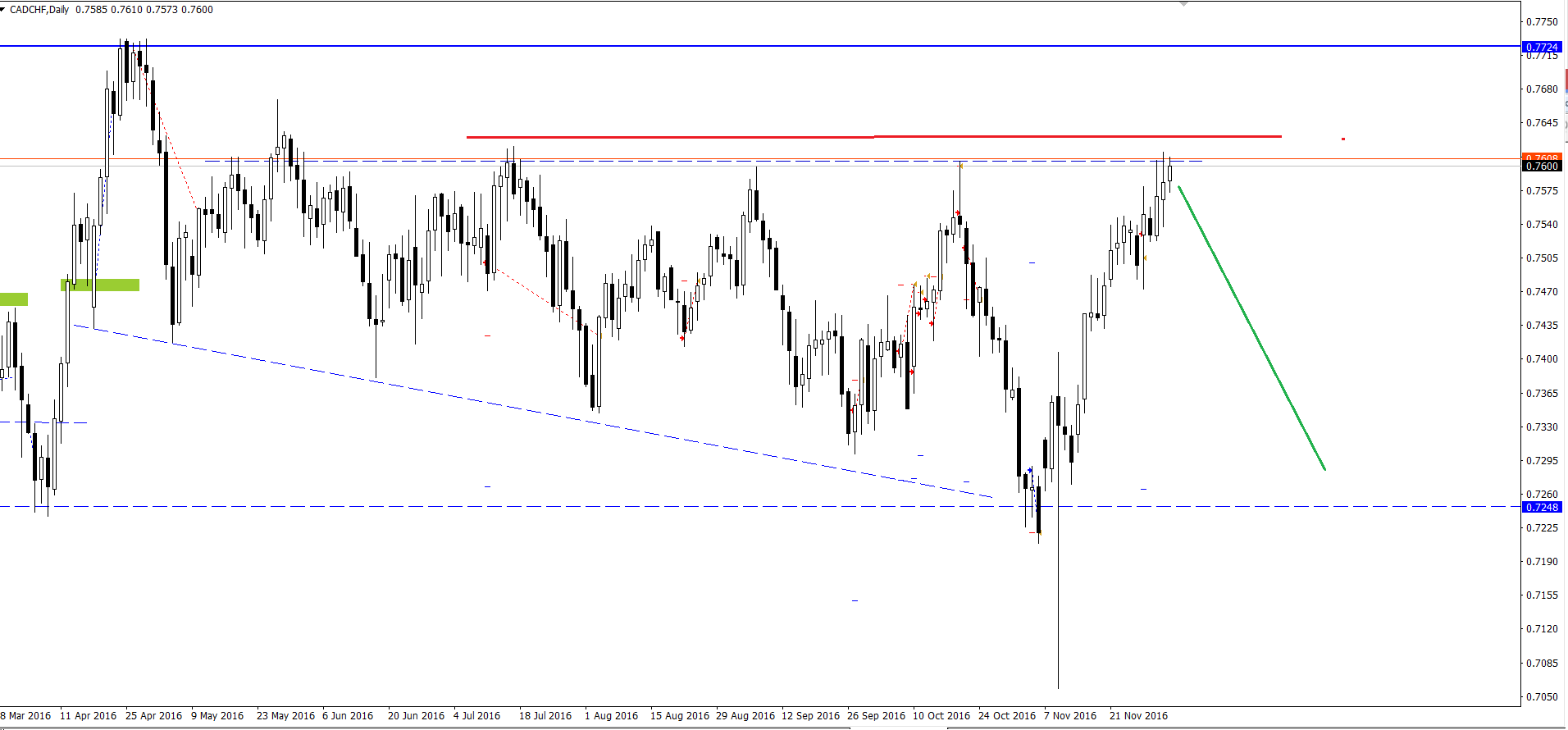Click the 26 Sep 2016 date label
This screenshot has width=1568, height=730.
(877, 715)
